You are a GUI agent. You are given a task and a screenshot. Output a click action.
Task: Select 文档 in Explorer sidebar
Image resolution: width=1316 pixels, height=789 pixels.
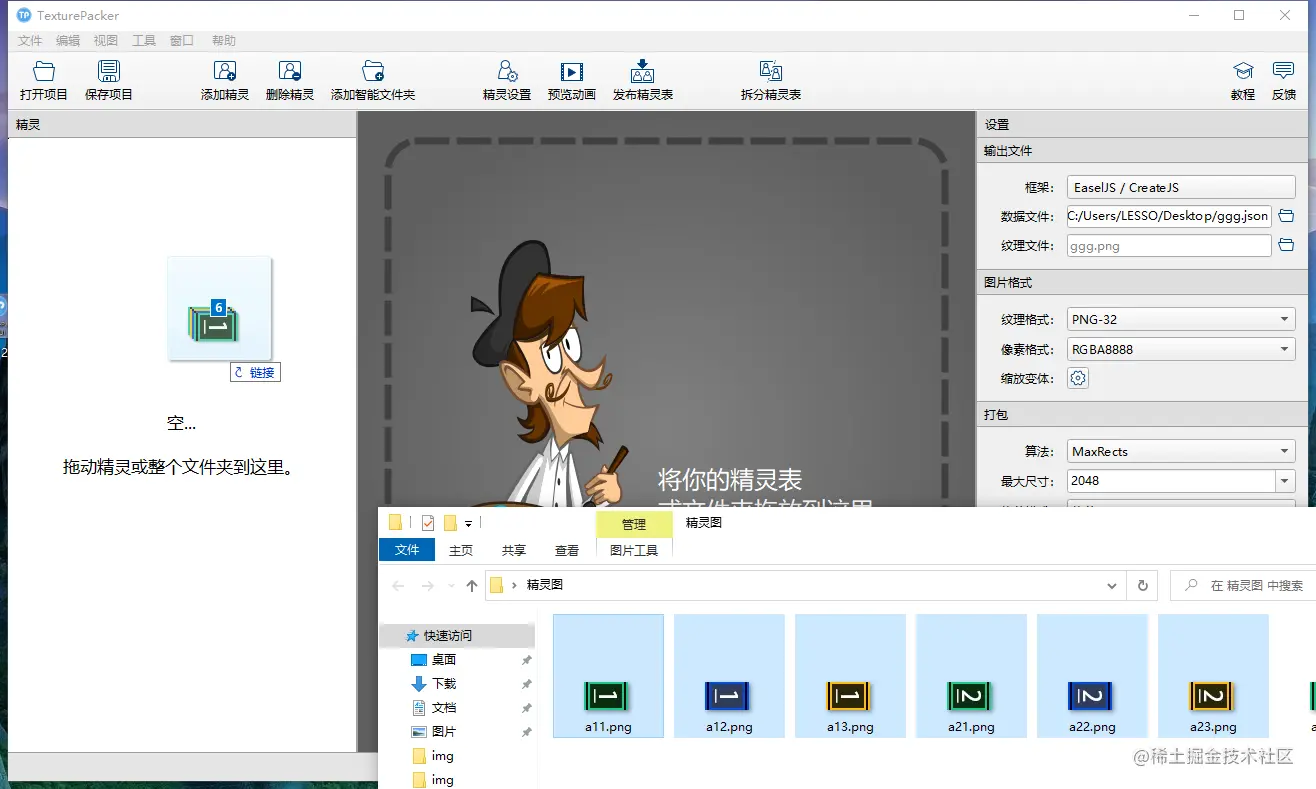click(x=444, y=708)
